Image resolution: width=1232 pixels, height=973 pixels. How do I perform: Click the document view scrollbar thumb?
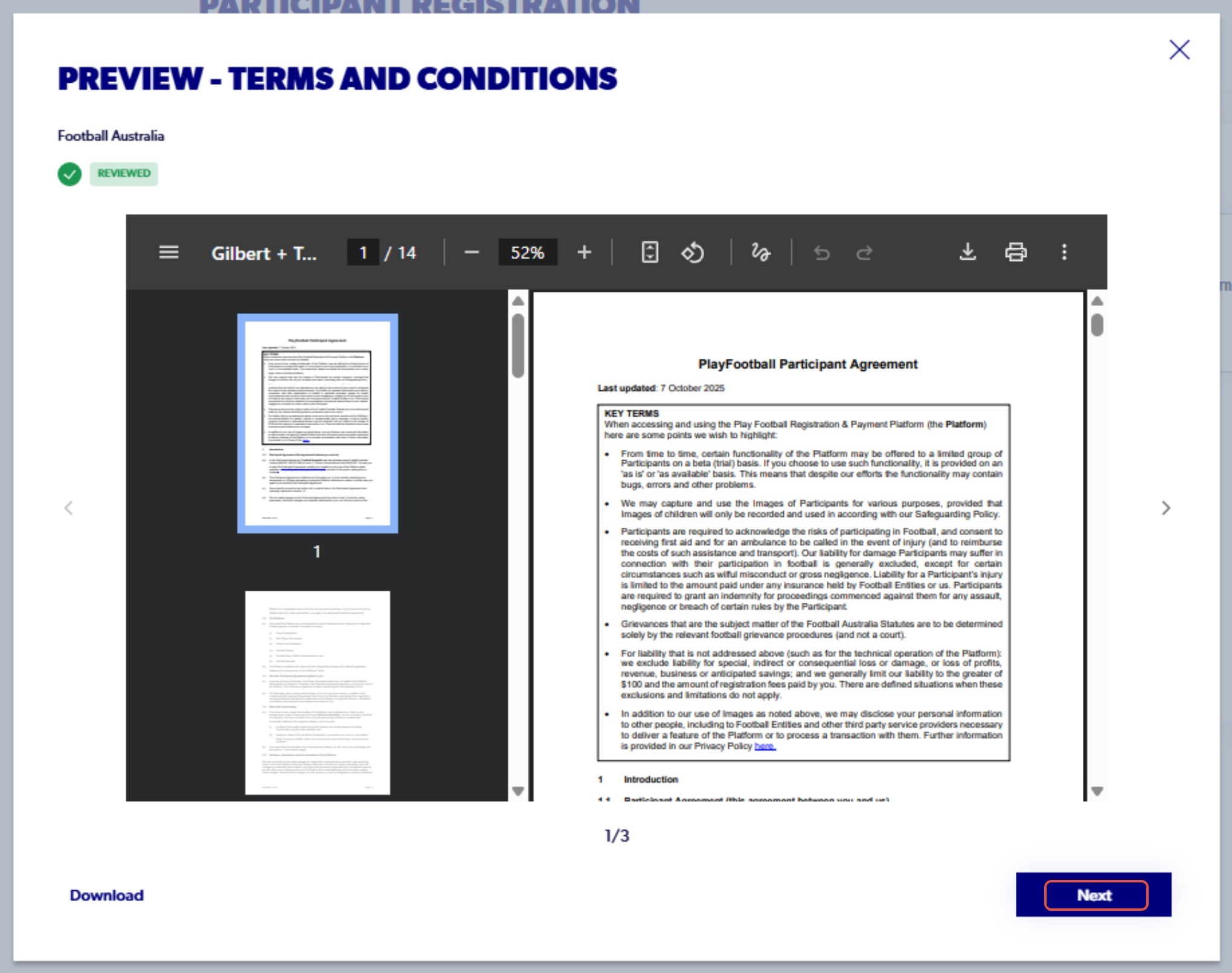1097,325
